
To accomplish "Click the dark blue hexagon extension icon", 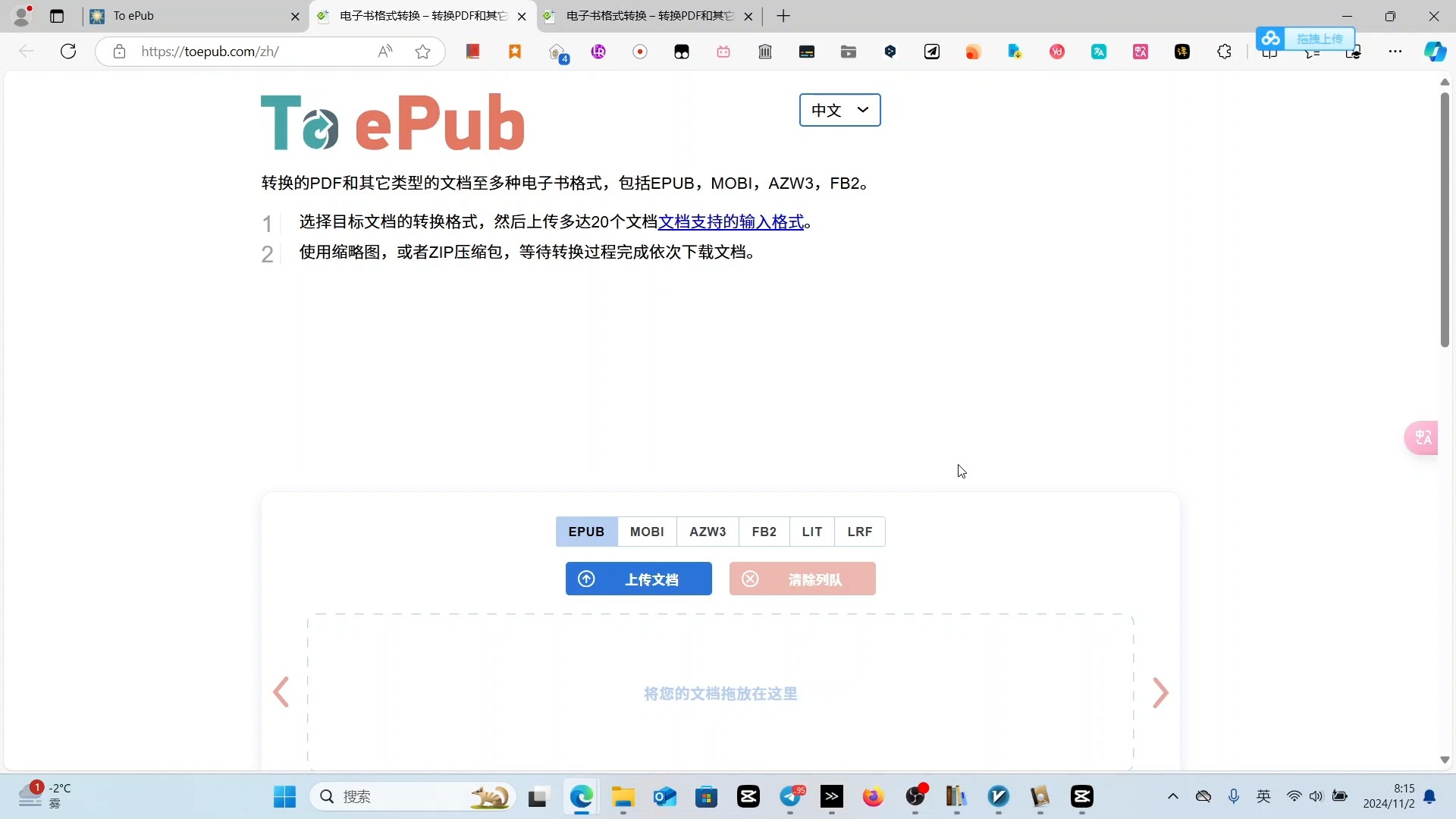I will (x=890, y=51).
